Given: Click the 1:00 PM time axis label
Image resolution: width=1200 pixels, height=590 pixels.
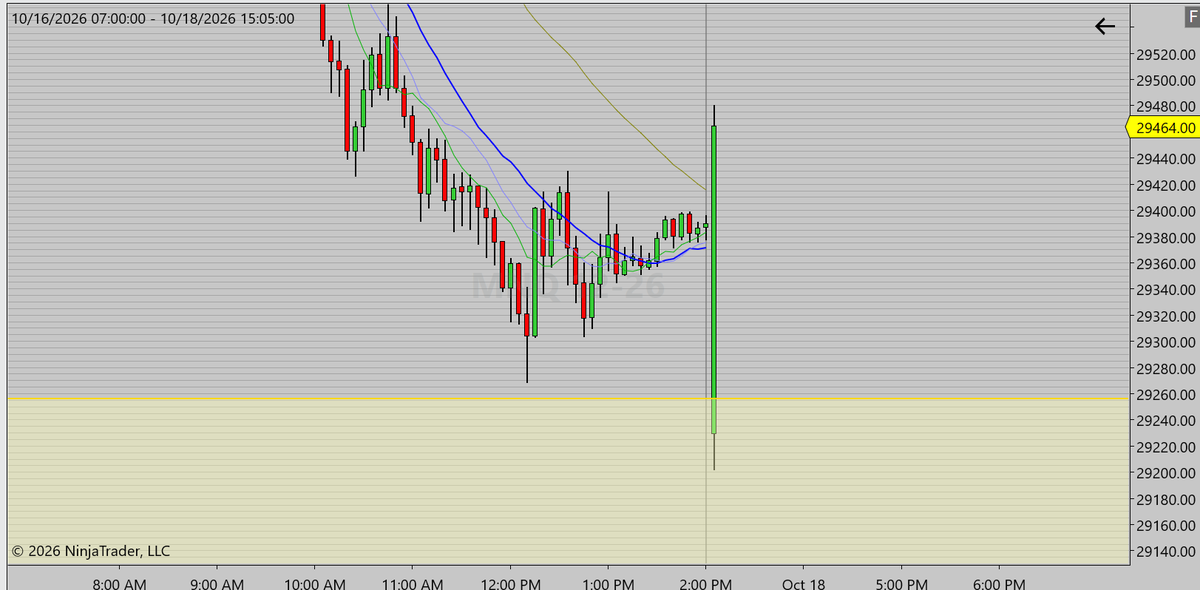Looking at the screenshot, I should click(608, 584).
